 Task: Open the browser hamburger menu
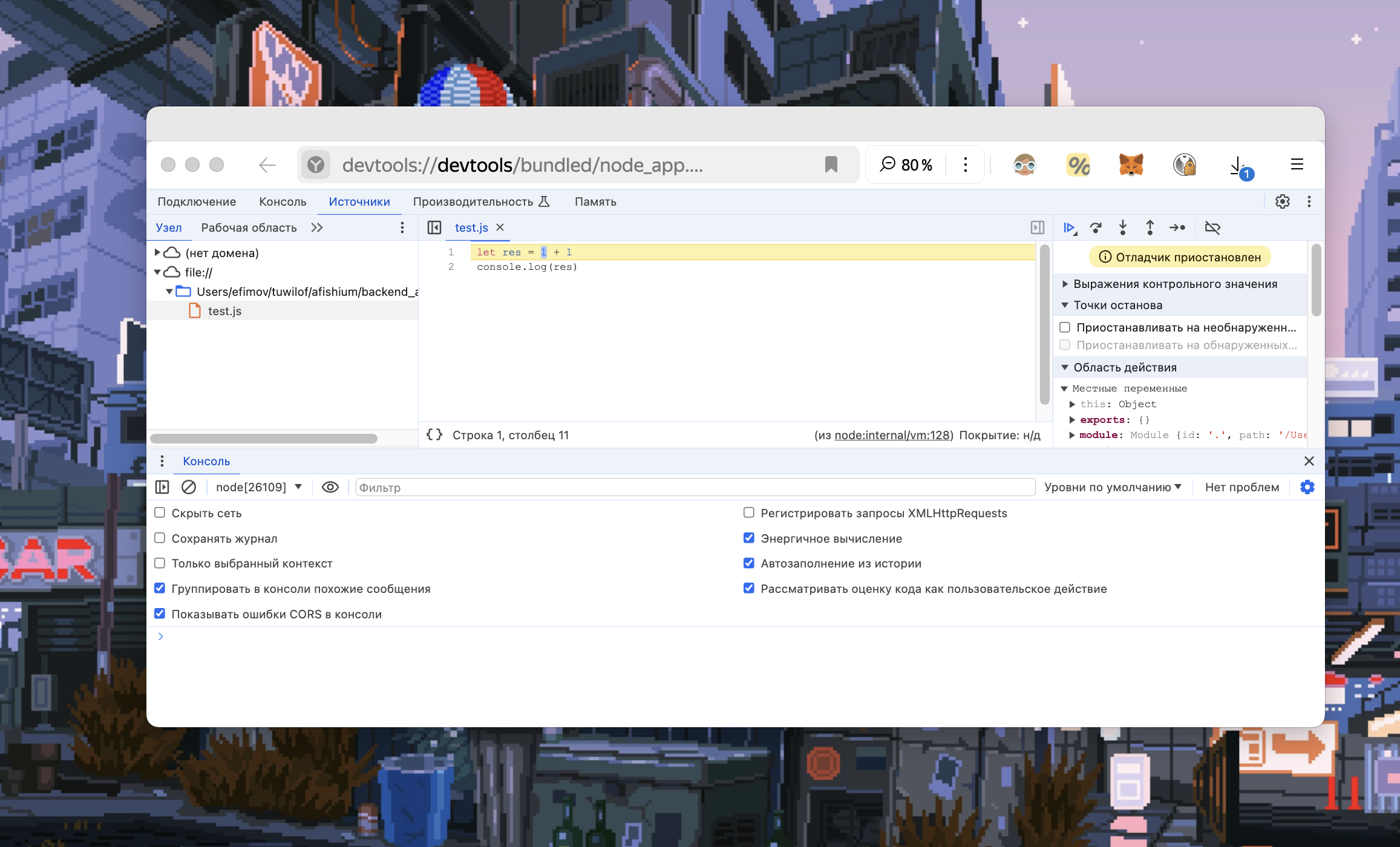(x=1297, y=165)
